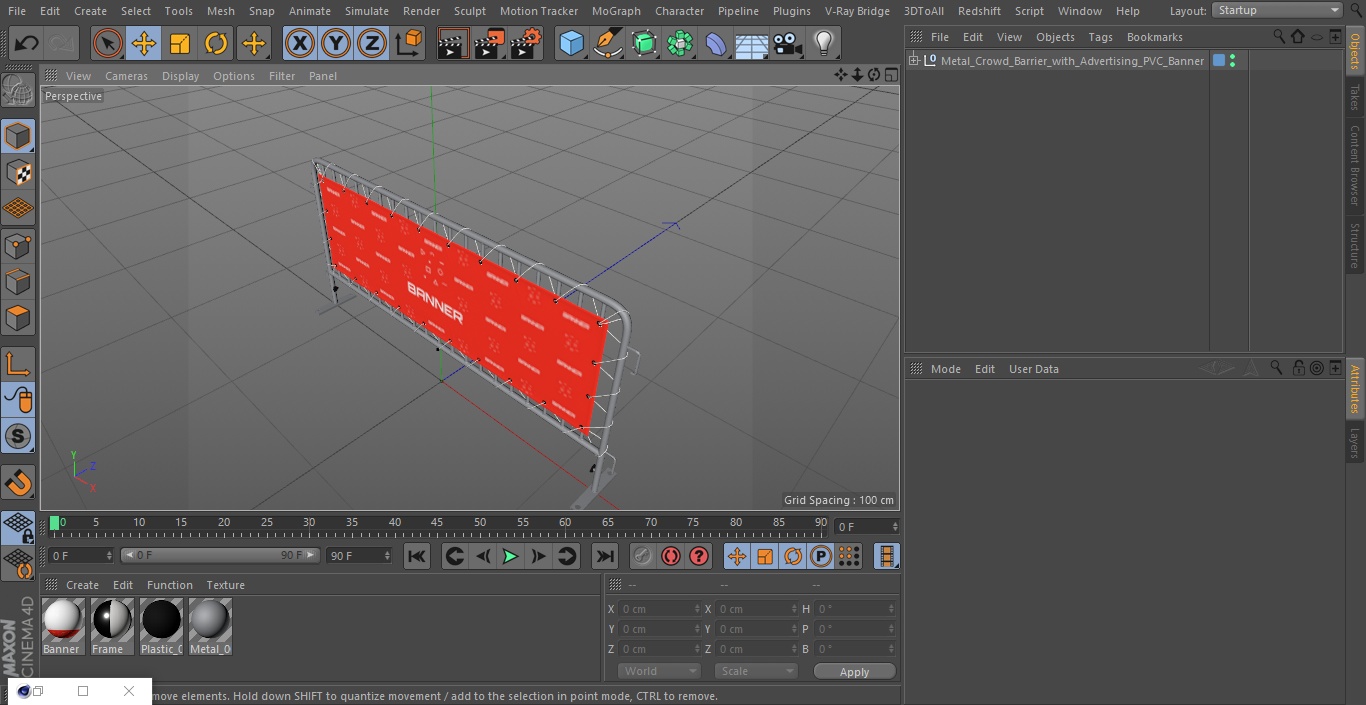Expand the Metal_Crowd_Barrier object tree
The width and height of the screenshot is (1366, 705).
(913, 61)
